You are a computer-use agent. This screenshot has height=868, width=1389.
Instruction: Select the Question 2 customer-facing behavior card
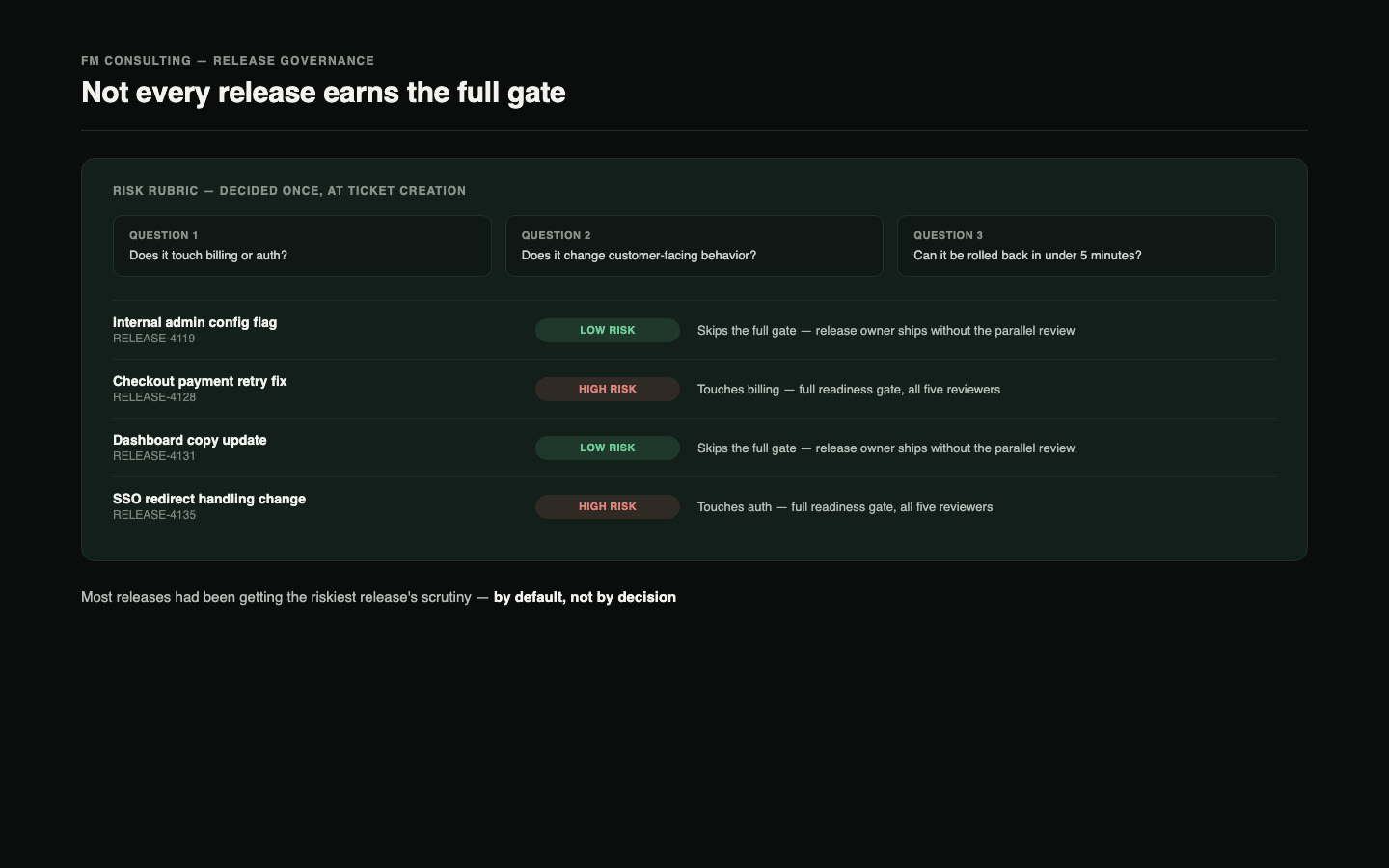694,246
